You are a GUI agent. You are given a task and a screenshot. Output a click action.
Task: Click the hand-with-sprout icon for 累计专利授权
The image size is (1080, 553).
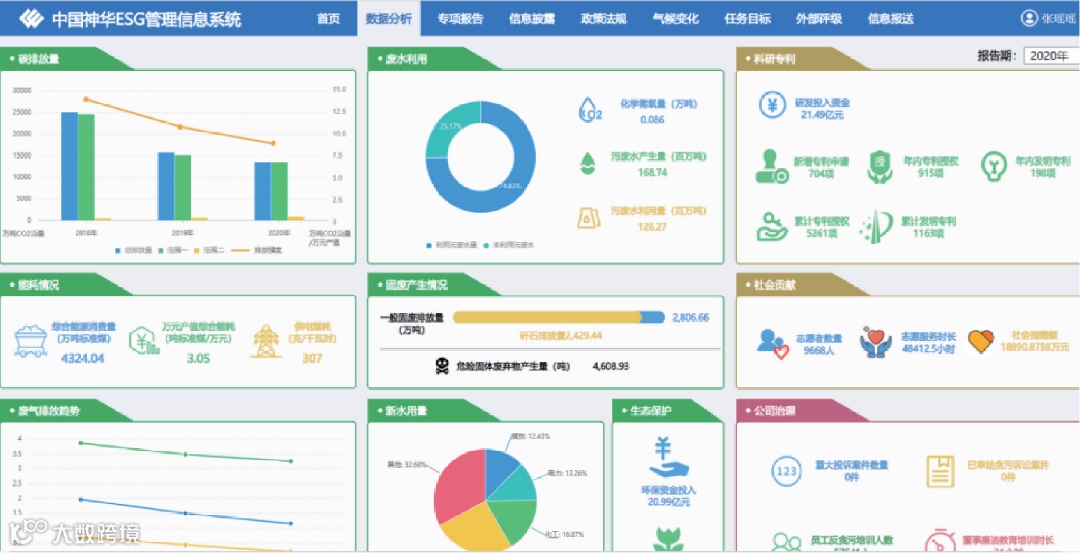(x=772, y=227)
